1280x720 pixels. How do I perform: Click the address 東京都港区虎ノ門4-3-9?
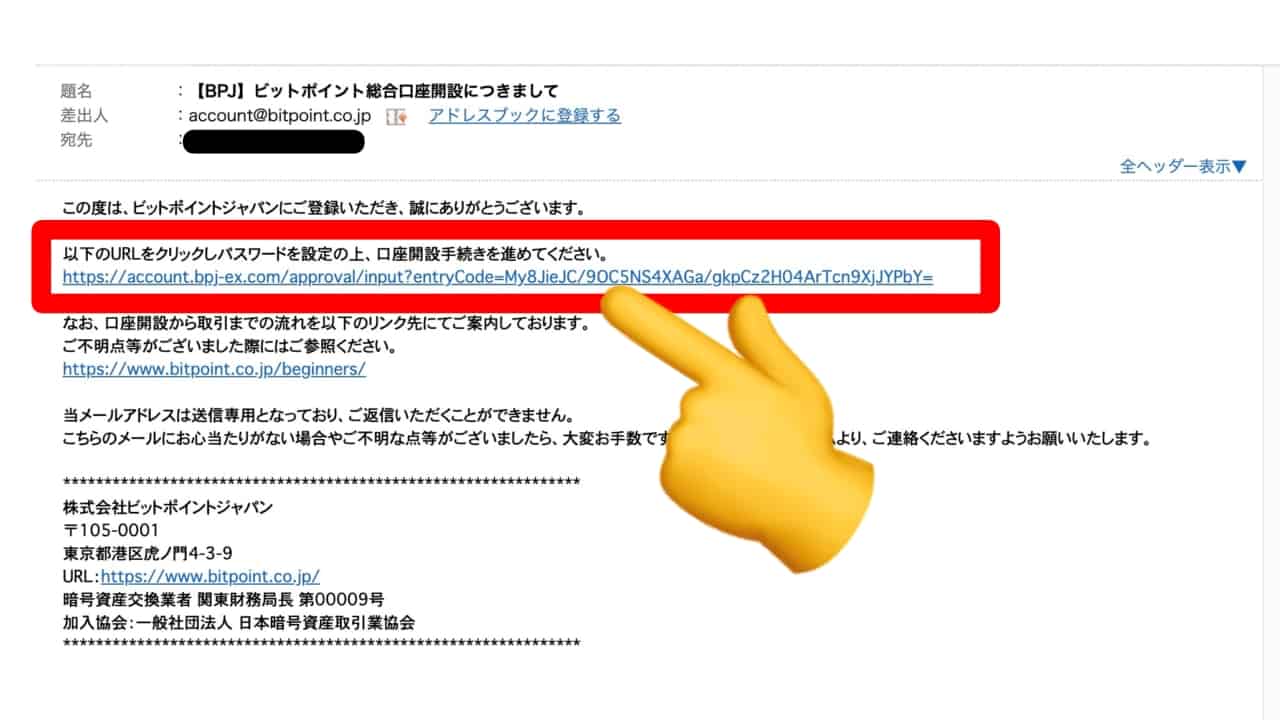tap(148, 553)
